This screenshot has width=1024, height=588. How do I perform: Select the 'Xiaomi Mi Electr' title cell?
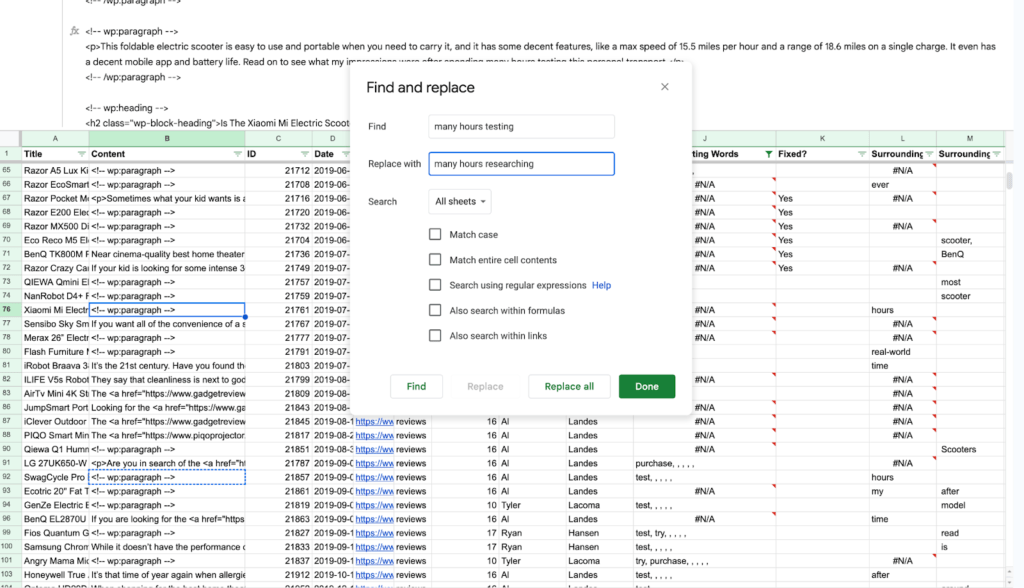55,310
